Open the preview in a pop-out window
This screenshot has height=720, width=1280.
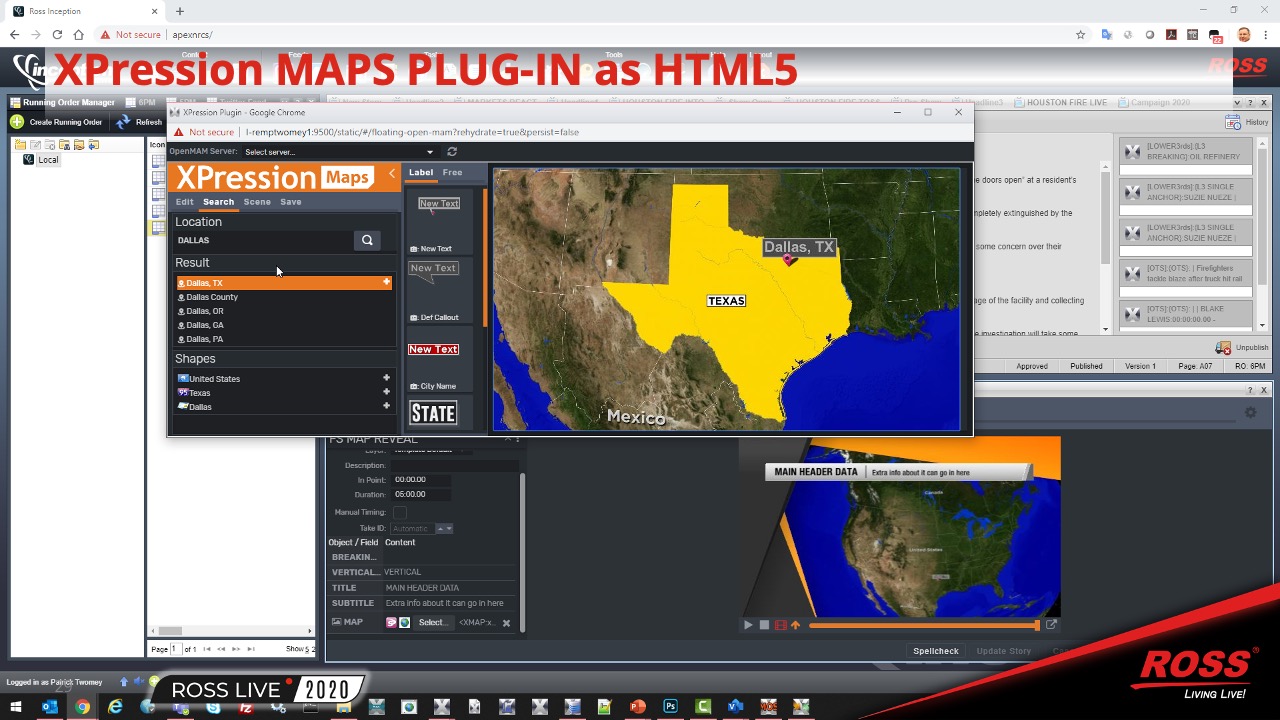tap(1051, 625)
